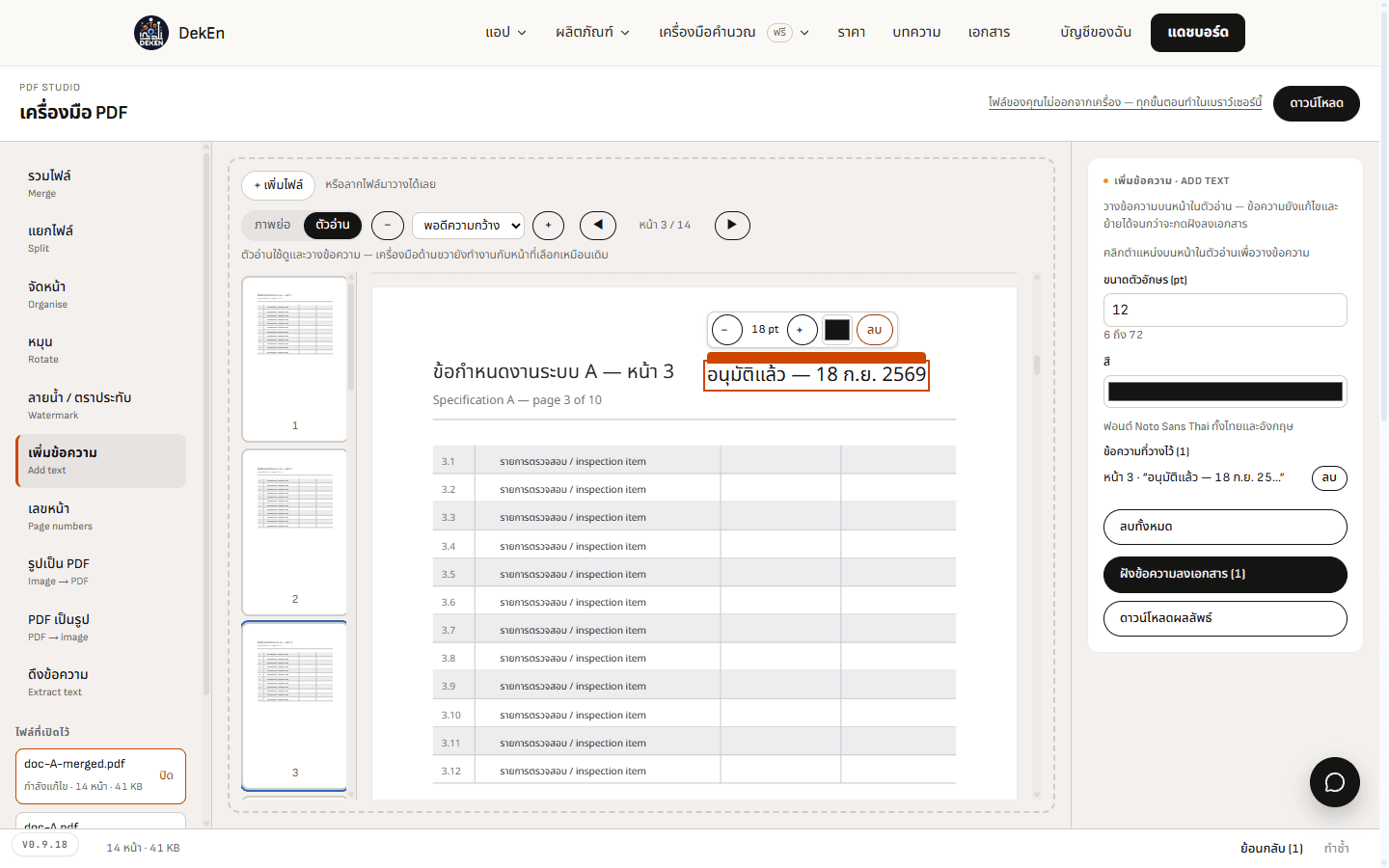Remove placed text entry with ลบ button in list
Image resolution: width=1389 pixels, height=868 pixels.
pyautogui.click(x=1329, y=478)
